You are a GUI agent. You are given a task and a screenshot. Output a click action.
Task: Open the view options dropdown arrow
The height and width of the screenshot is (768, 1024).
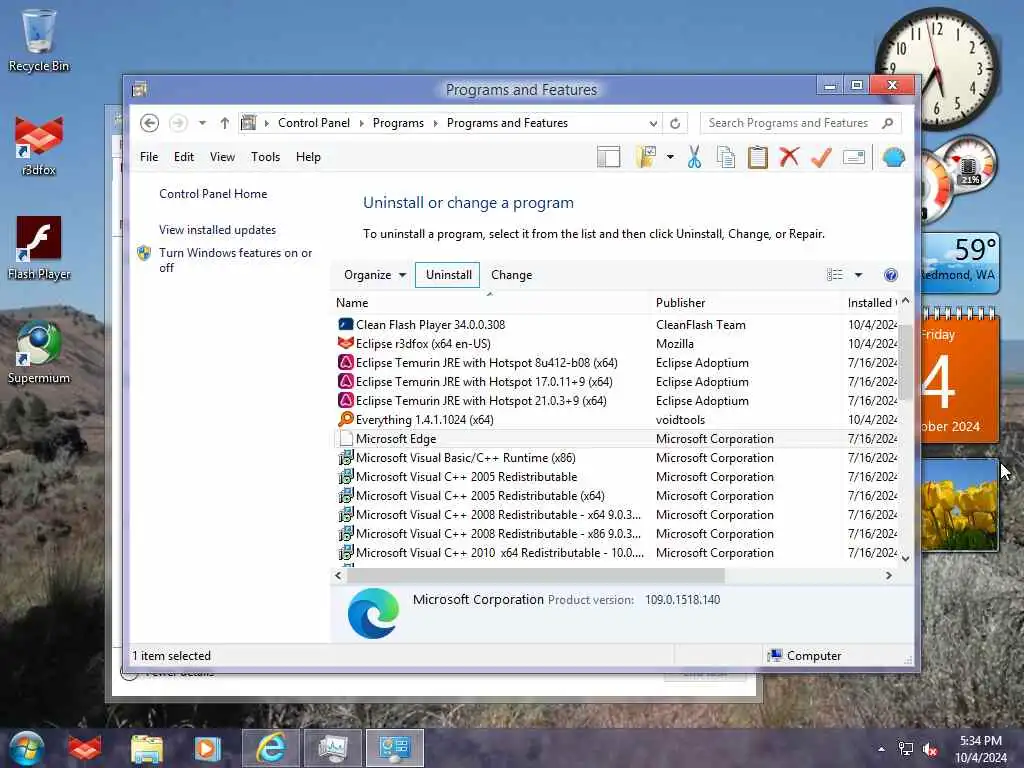click(858, 275)
